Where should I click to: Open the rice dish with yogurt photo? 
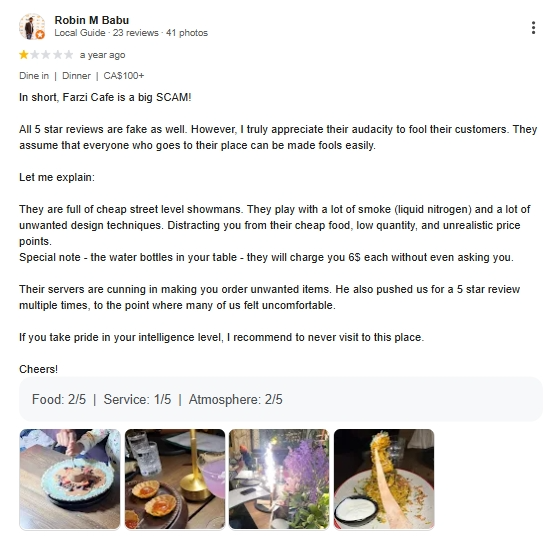pos(384,478)
